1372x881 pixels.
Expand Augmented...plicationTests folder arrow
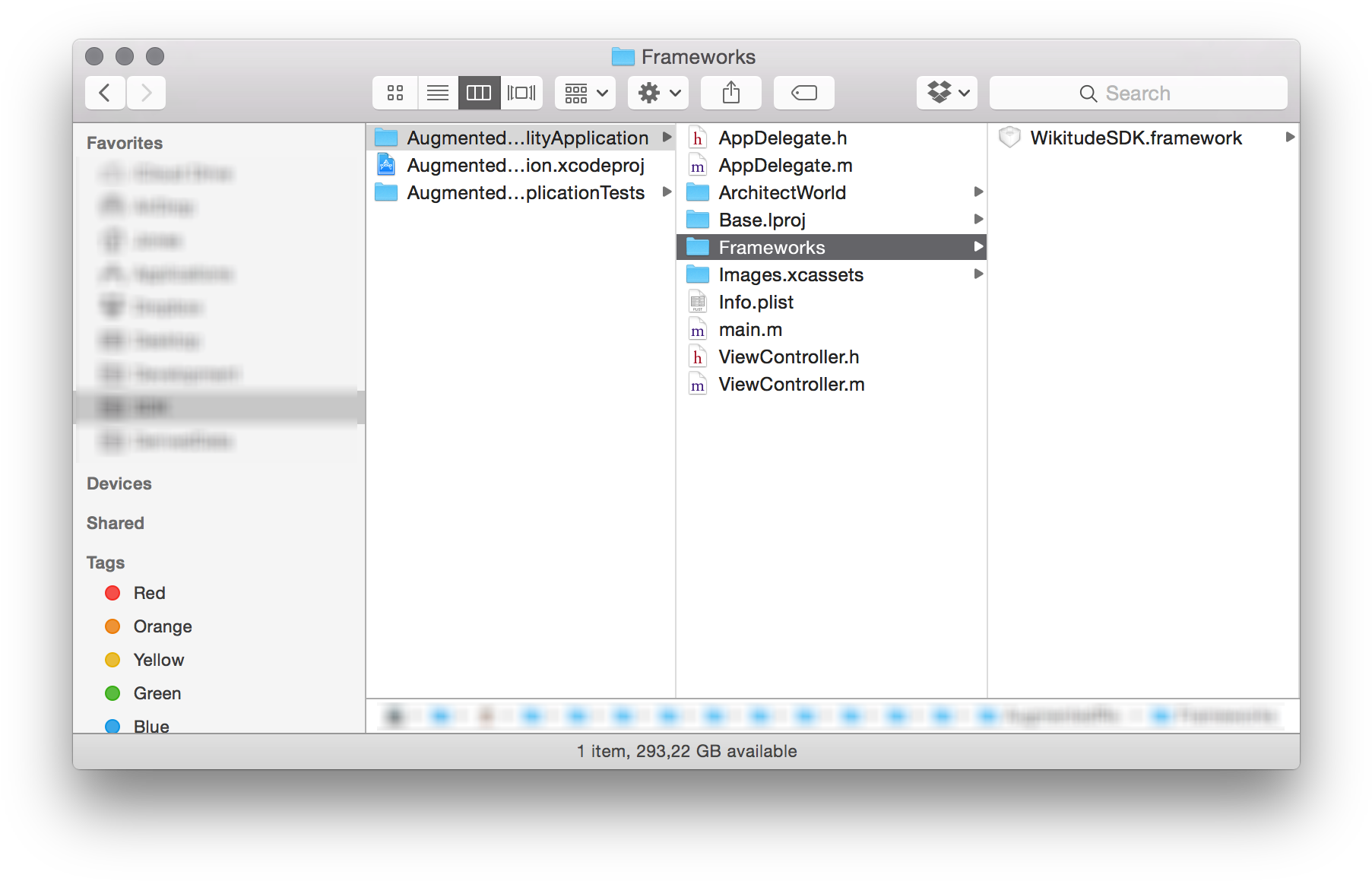tap(667, 192)
